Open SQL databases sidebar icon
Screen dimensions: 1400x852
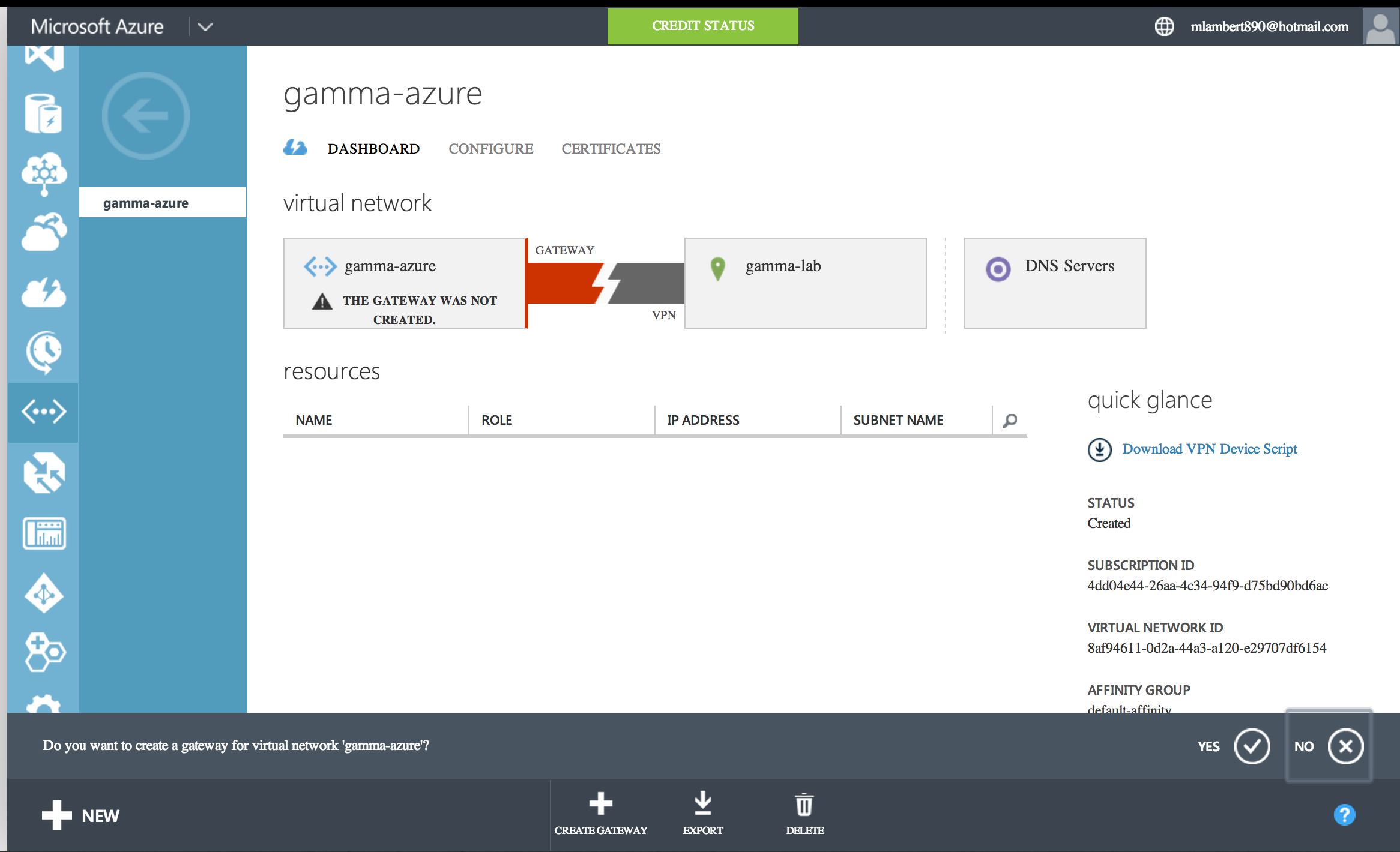pyautogui.click(x=43, y=113)
